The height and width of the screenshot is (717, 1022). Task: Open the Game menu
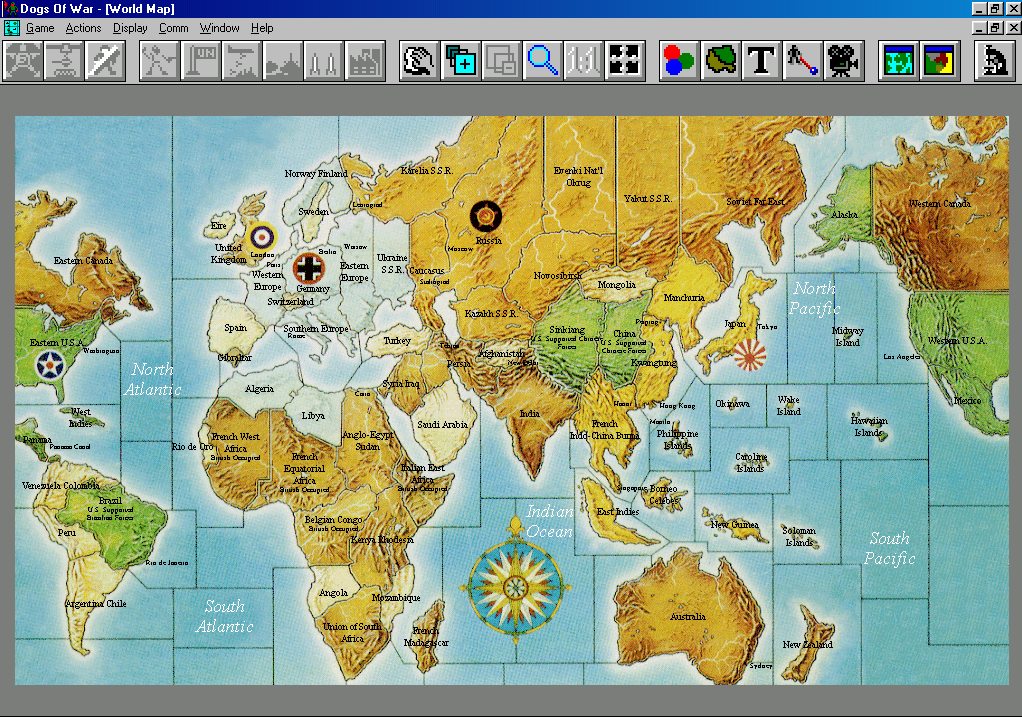(40, 28)
